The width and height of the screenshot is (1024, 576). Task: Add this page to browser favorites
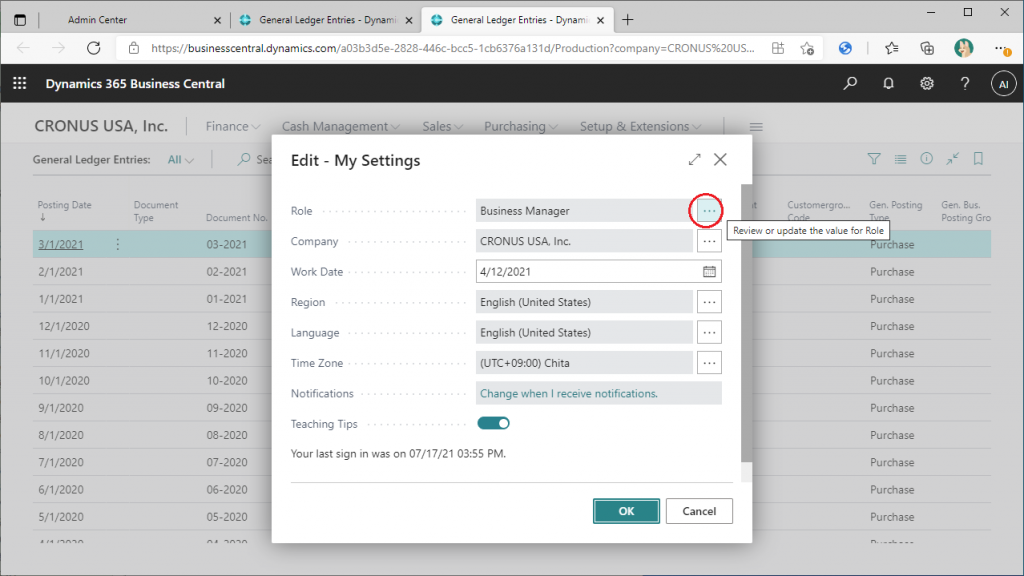(807, 48)
